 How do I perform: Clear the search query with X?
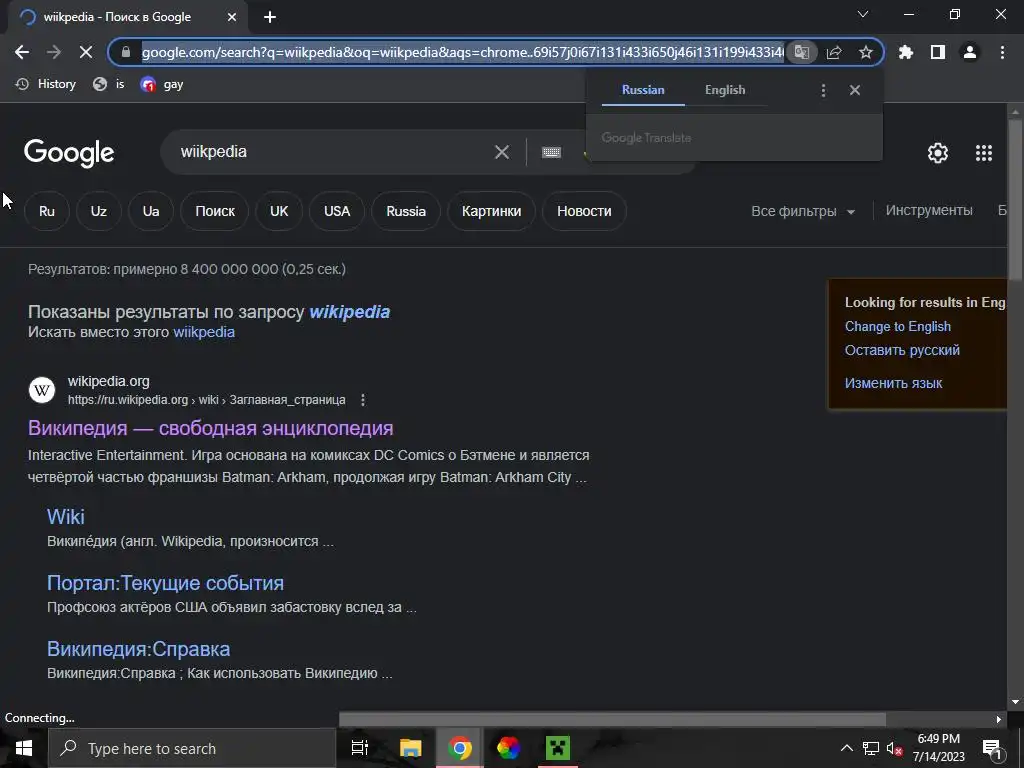[502, 152]
